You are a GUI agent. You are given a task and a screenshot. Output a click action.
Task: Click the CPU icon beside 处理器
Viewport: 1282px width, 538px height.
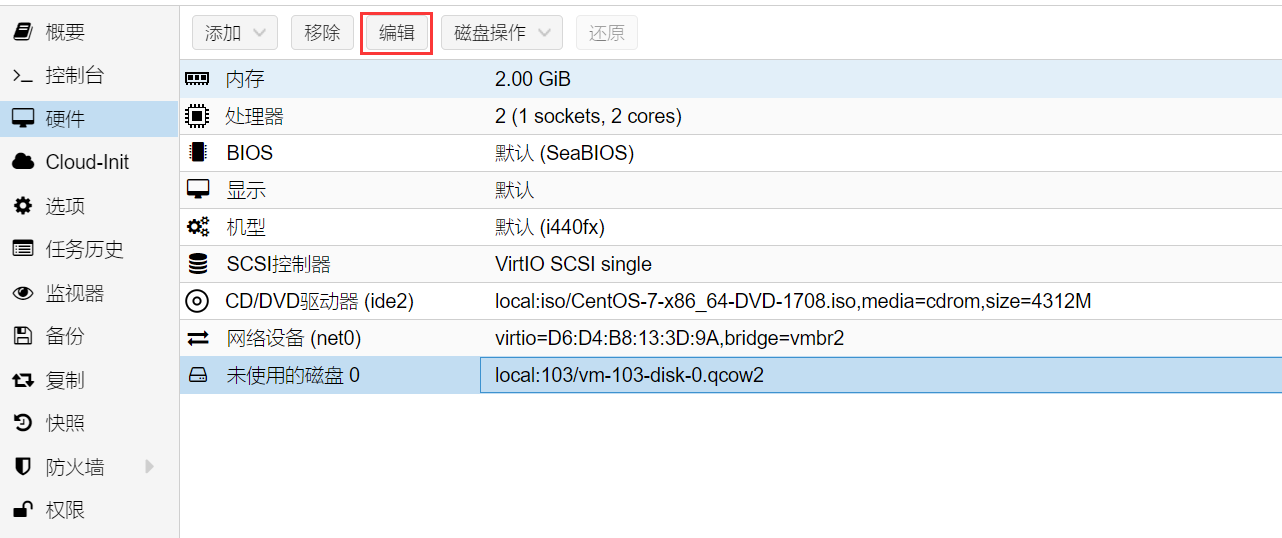198,116
